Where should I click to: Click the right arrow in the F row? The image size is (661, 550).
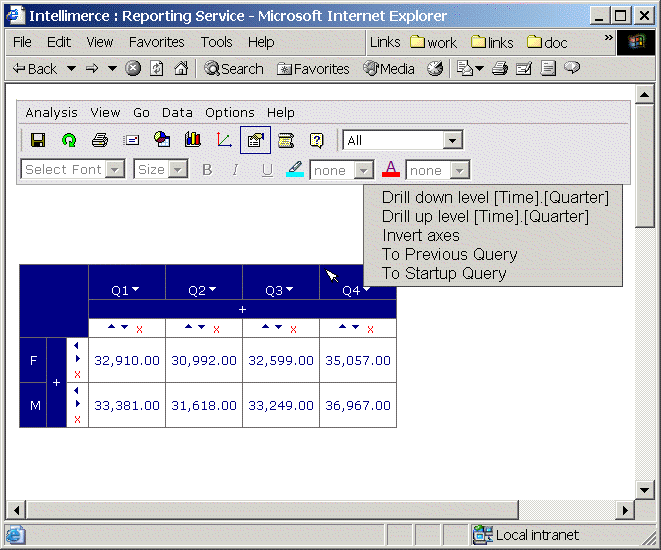pos(78,359)
